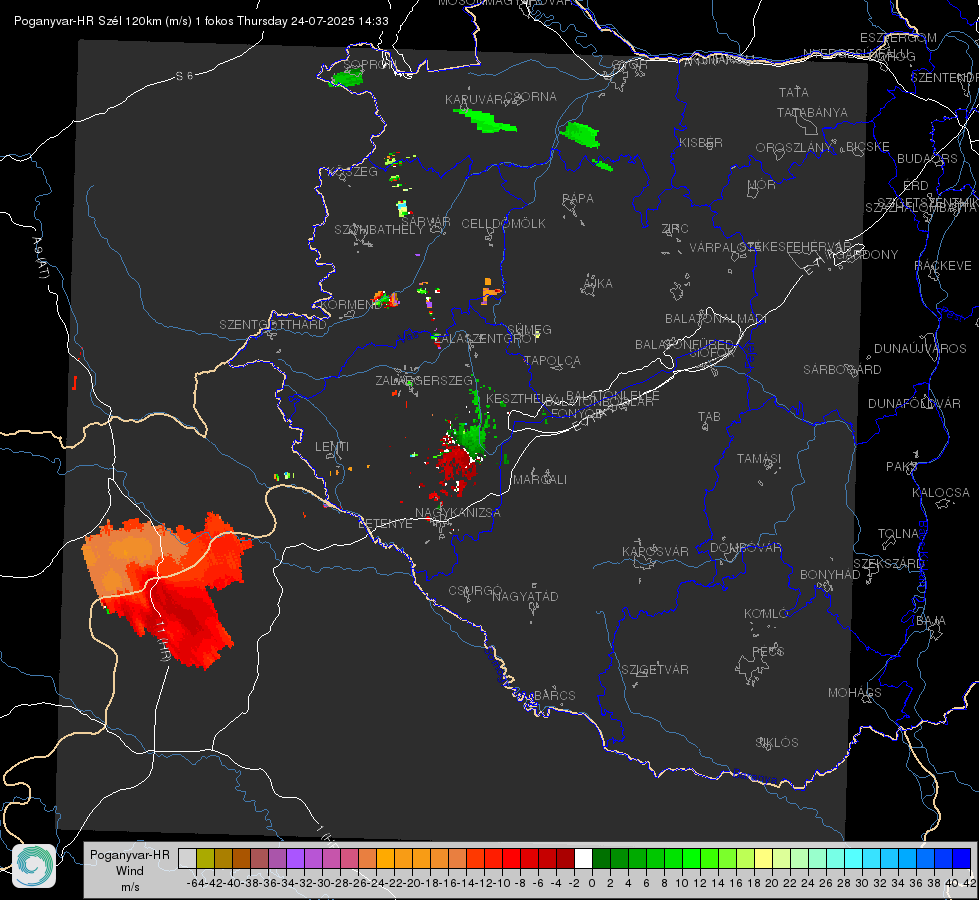
Task: Select the SIKLÓS label
Action: click(777, 743)
